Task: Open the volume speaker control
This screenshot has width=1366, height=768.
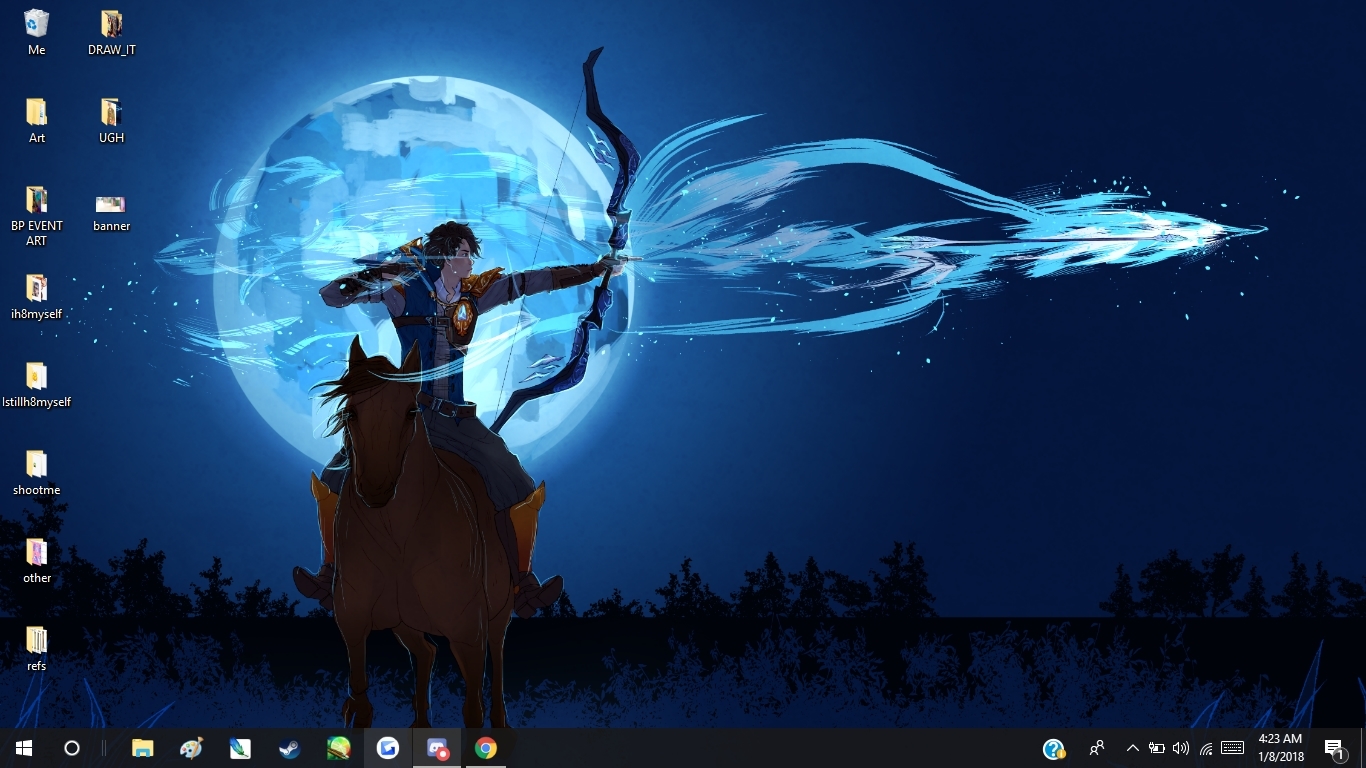Action: pos(1181,748)
